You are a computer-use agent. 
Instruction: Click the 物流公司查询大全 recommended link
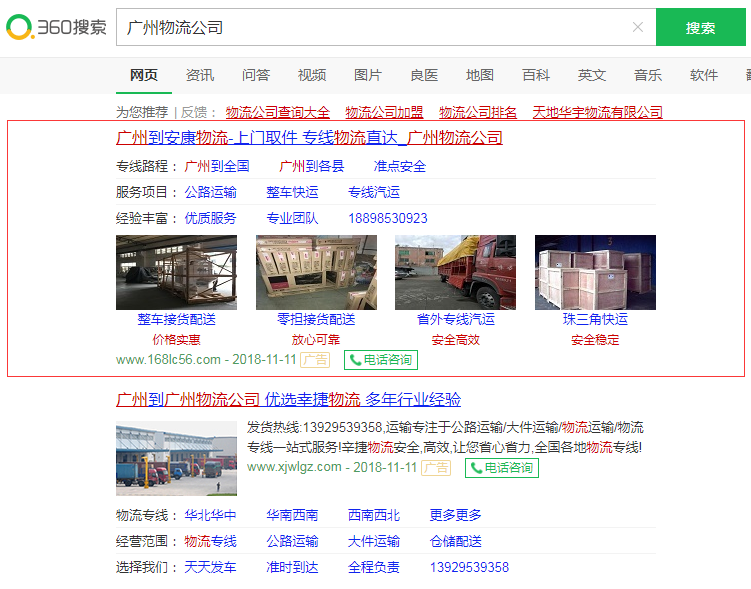coord(277,112)
